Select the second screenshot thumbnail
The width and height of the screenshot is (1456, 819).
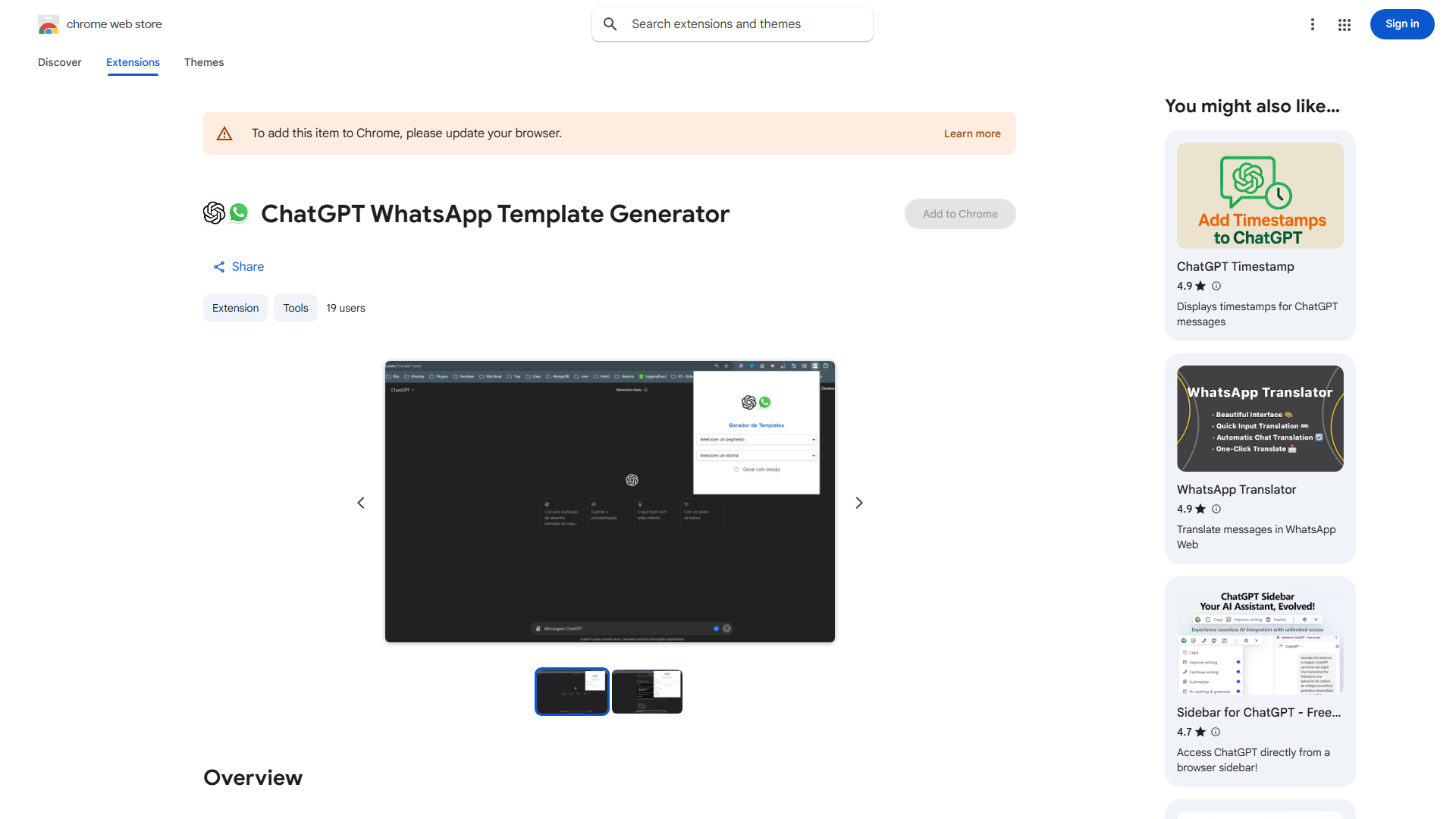click(x=647, y=691)
